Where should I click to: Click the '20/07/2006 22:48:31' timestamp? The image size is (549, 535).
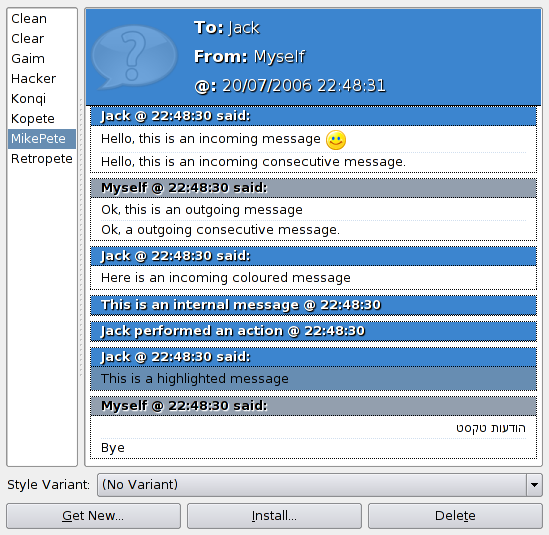(304, 86)
